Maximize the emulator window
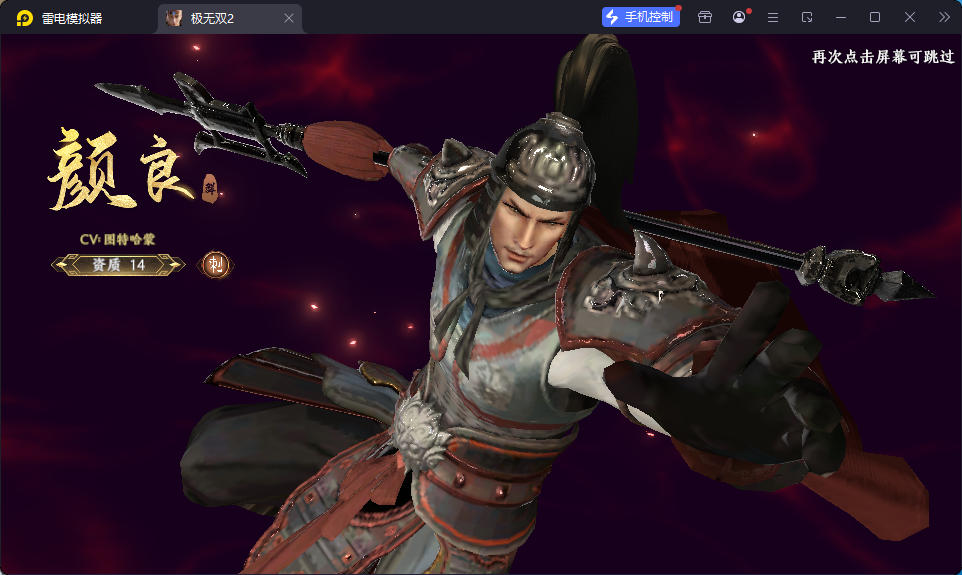The width and height of the screenshot is (962, 575). pos(875,17)
